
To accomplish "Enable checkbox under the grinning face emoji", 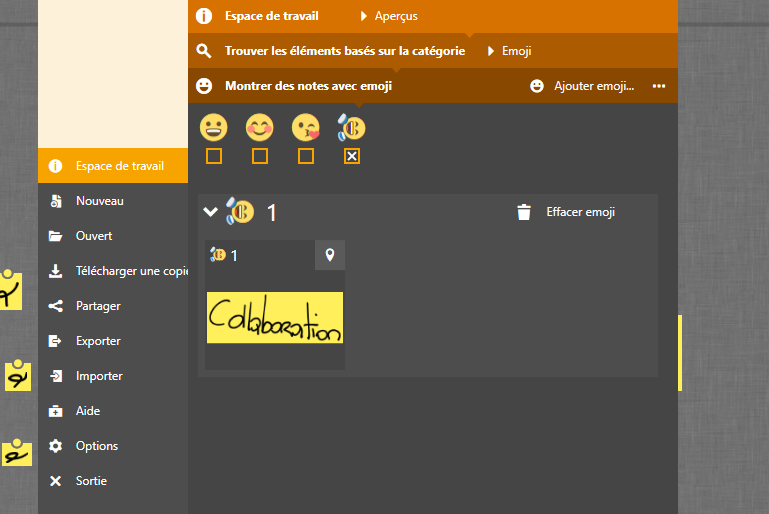I will click(213, 156).
